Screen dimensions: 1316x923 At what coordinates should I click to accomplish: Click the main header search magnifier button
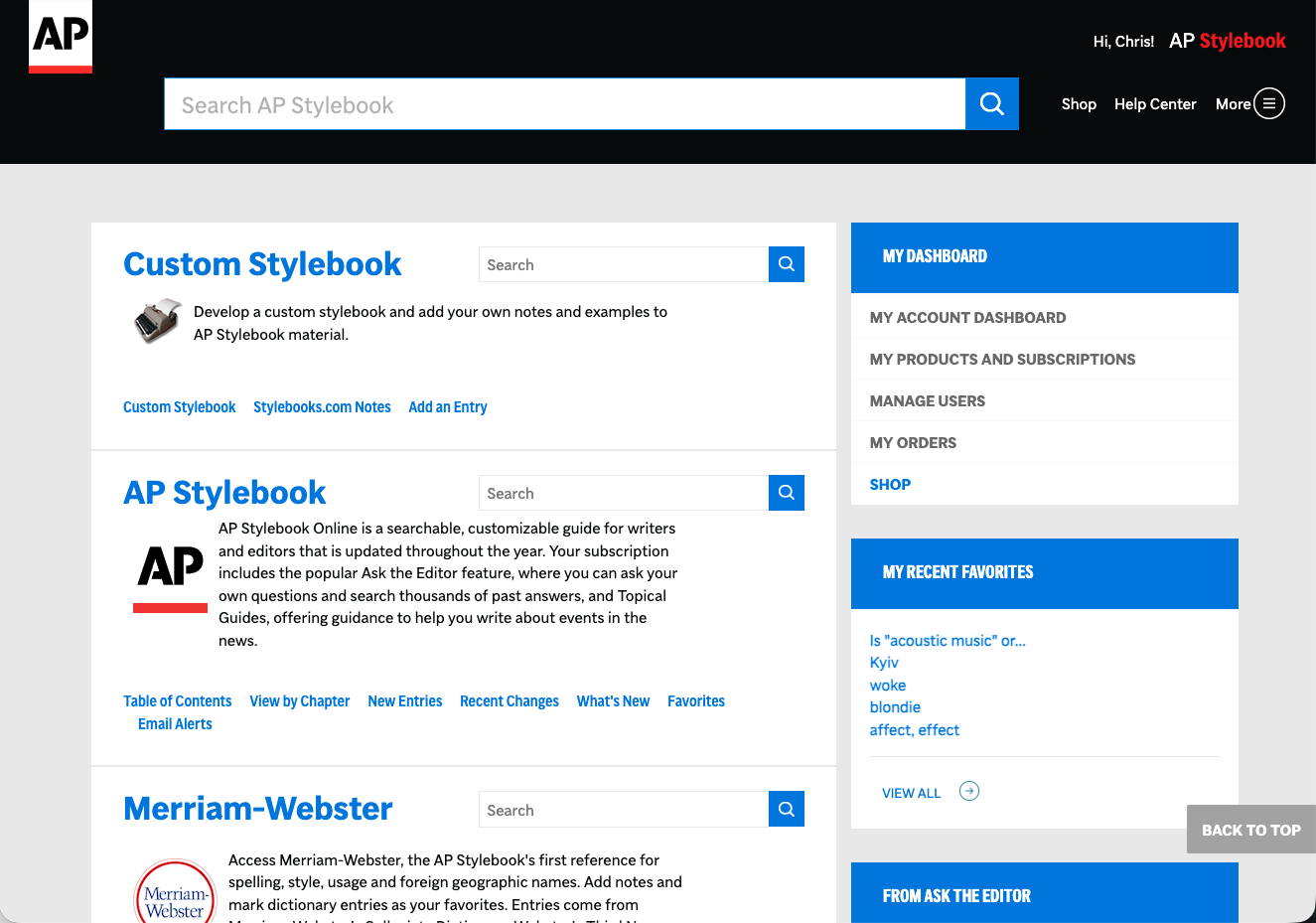point(991,104)
